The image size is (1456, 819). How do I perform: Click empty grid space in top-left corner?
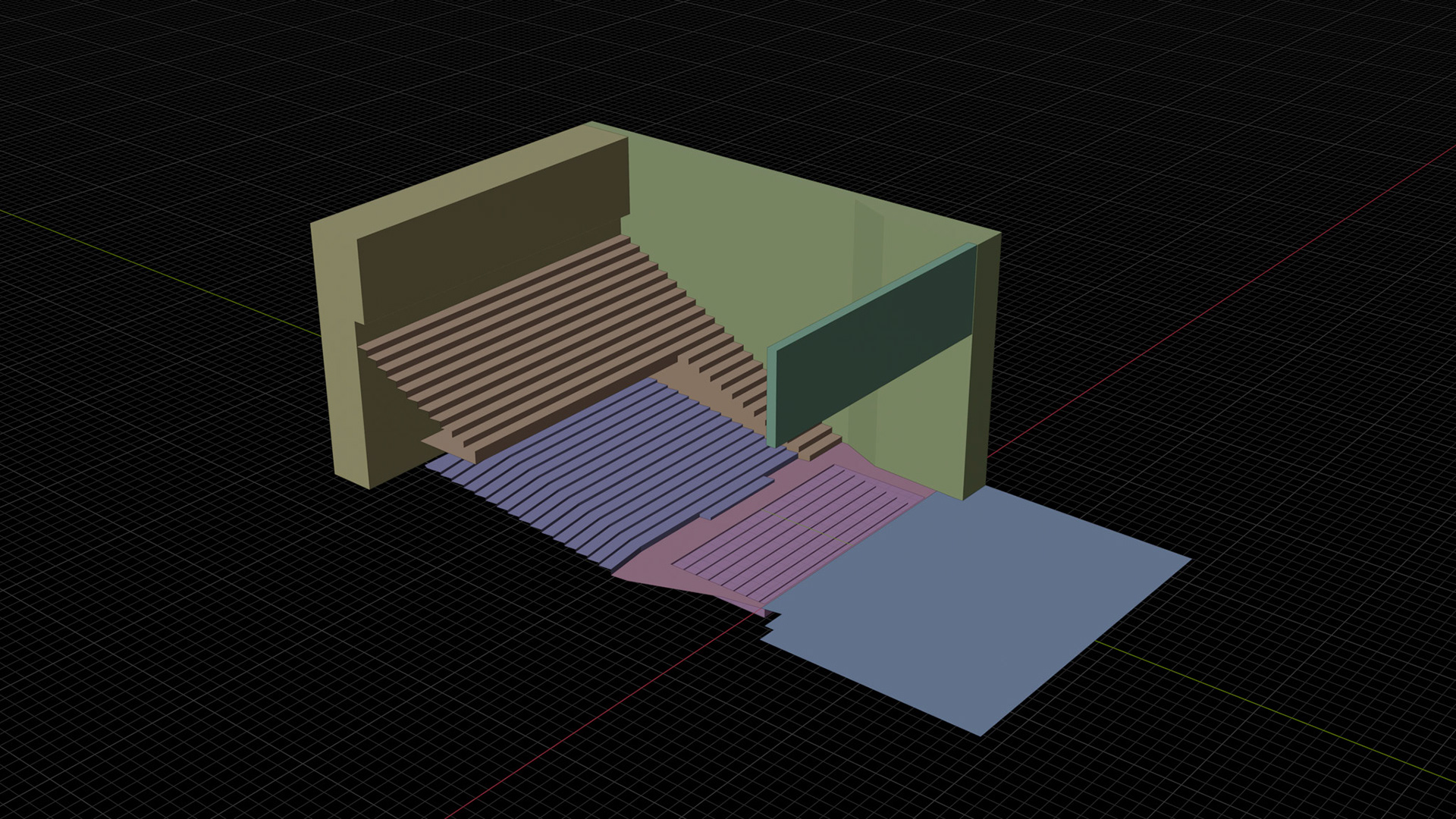coord(114,76)
